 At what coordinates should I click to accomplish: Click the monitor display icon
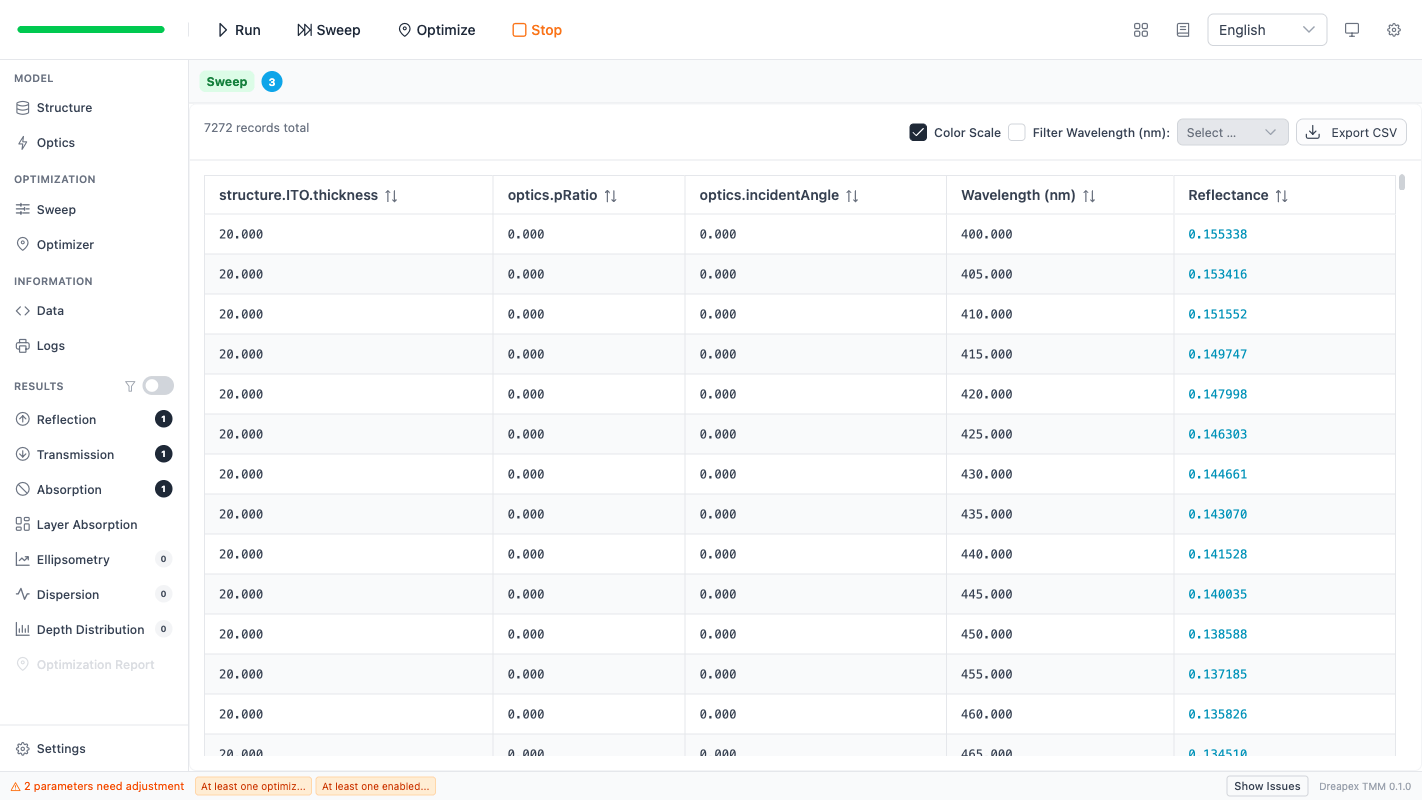click(x=1352, y=30)
